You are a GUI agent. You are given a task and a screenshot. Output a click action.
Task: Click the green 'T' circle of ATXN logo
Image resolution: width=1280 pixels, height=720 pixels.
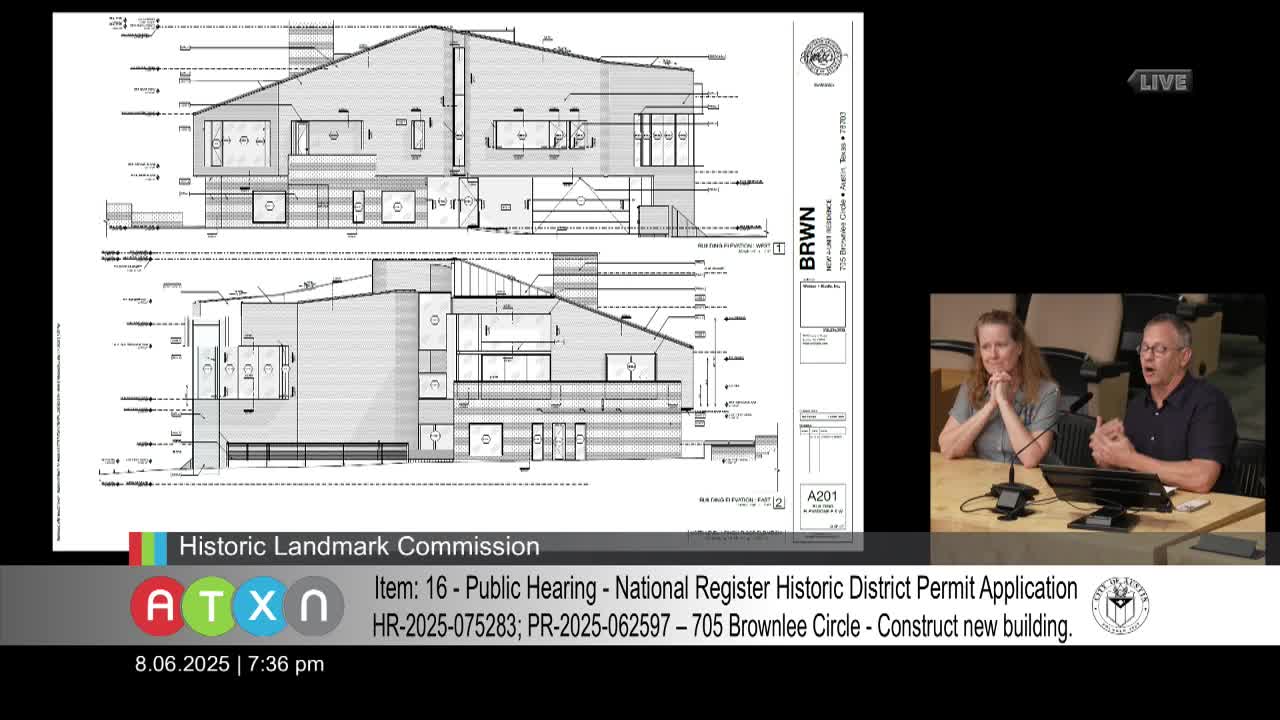210,606
